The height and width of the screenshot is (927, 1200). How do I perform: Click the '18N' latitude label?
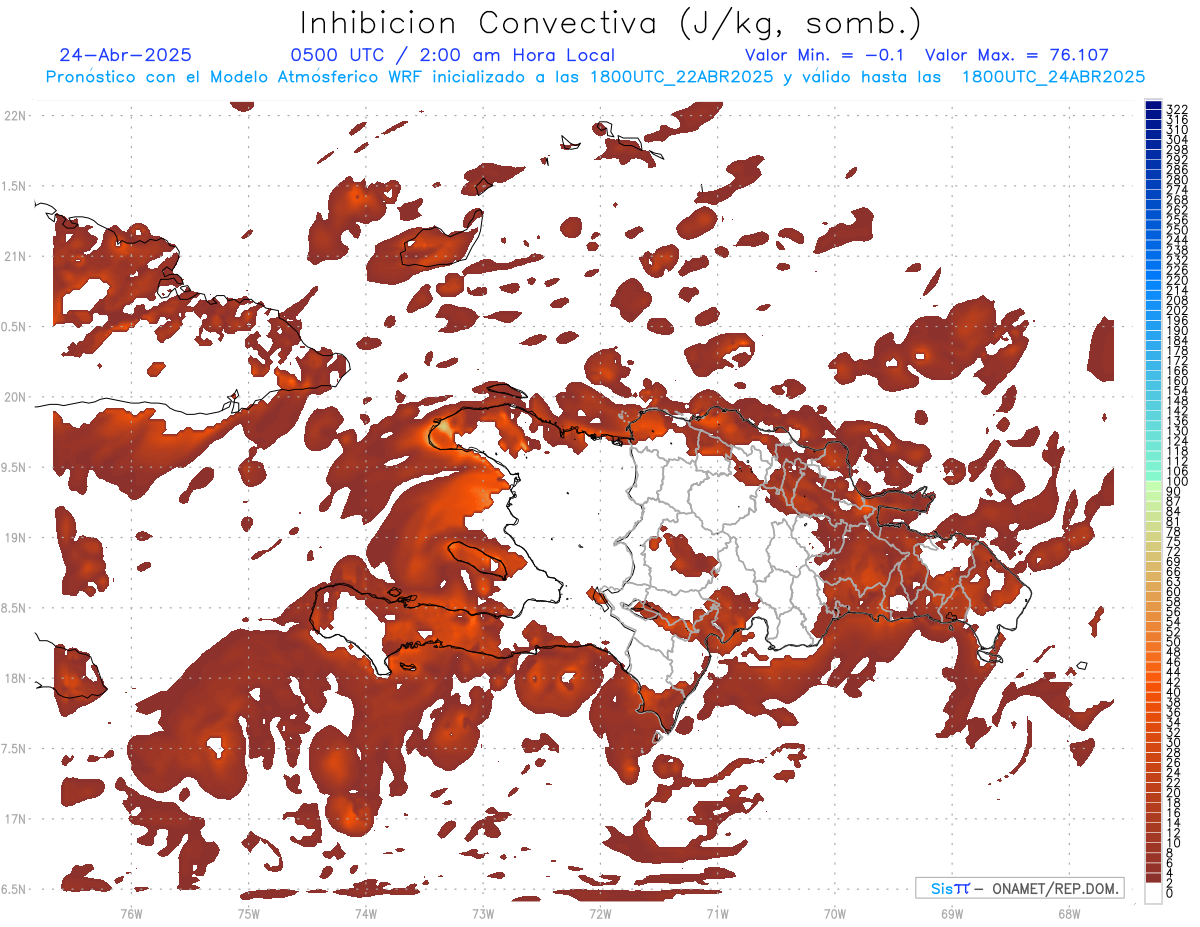(15, 678)
